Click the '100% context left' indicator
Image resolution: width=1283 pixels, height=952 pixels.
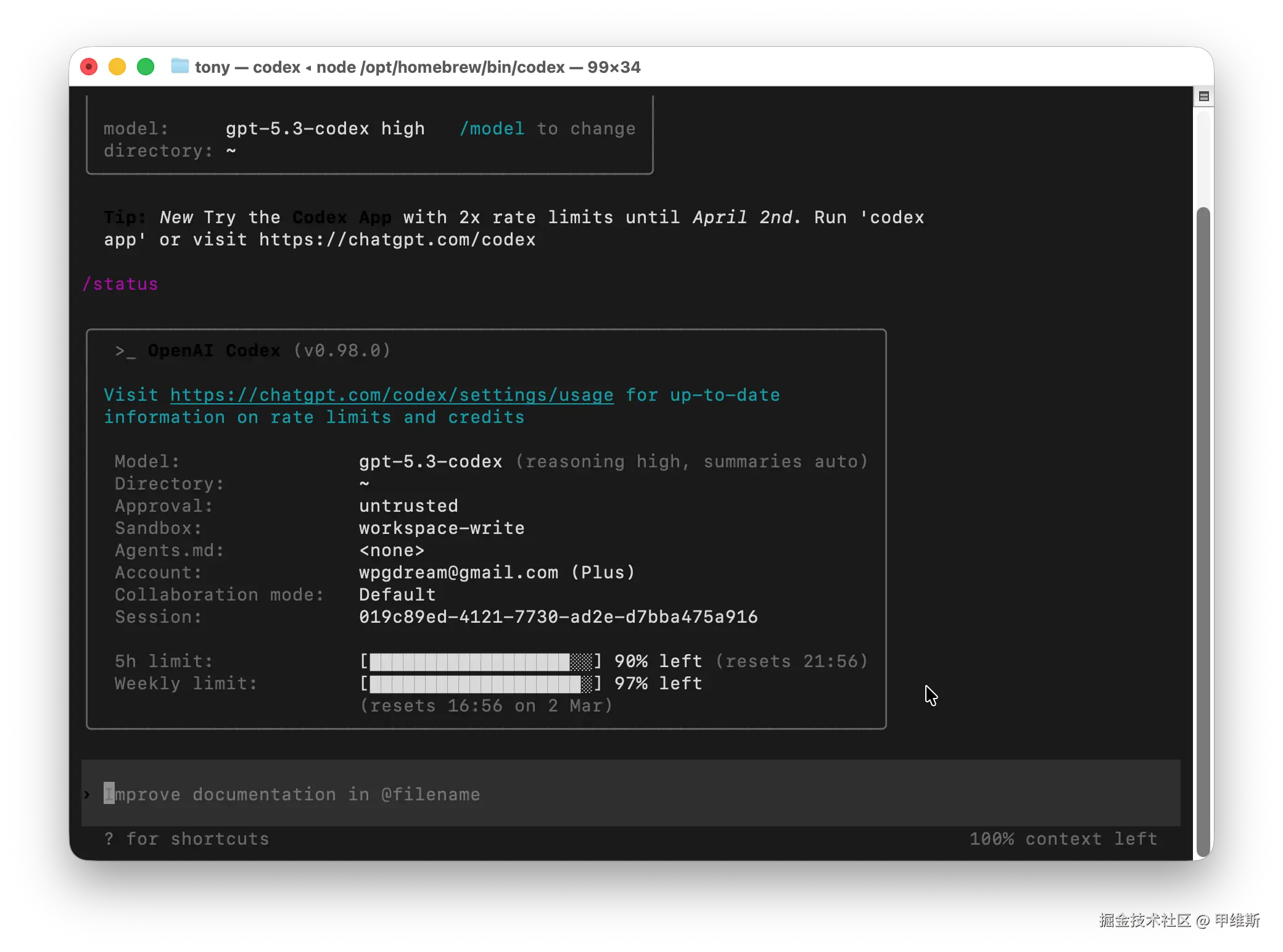pyautogui.click(x=1063, y=839)
